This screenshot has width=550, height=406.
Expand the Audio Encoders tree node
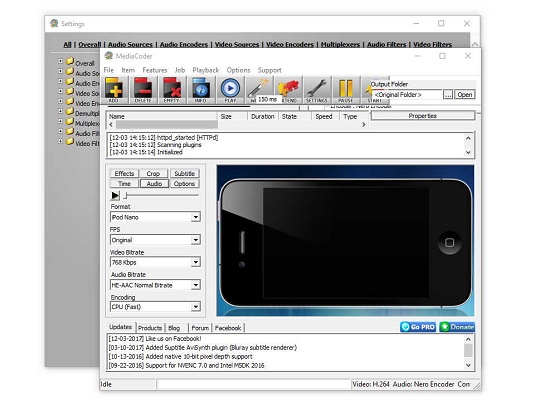(60, 81)
